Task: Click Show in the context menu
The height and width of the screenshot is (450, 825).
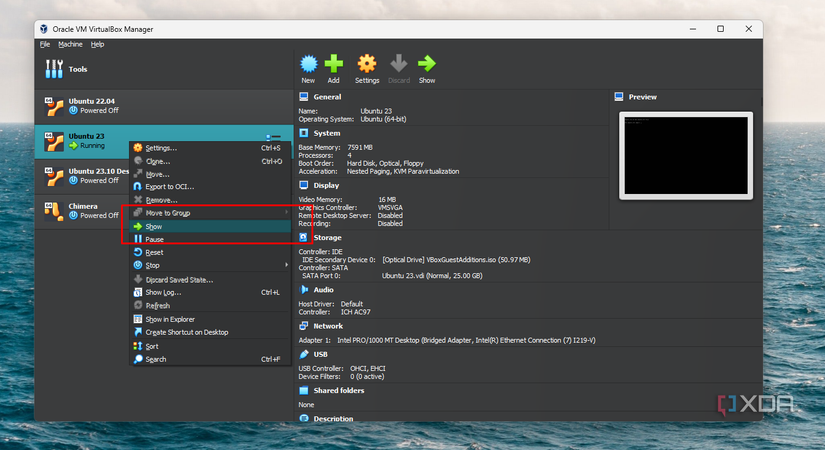Action: [210, 226]
